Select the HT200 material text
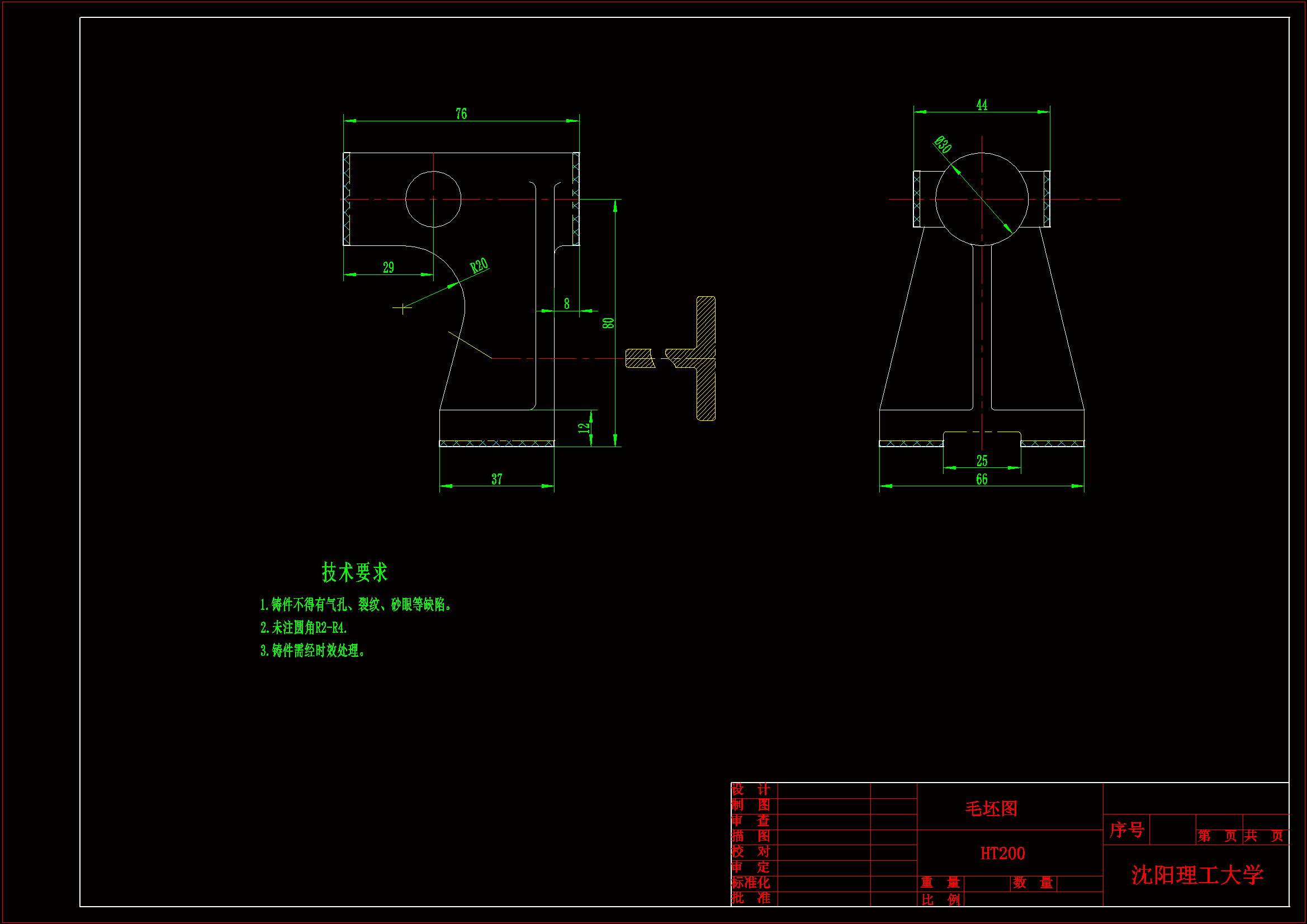1307x924 pixels. point(1002,854)
